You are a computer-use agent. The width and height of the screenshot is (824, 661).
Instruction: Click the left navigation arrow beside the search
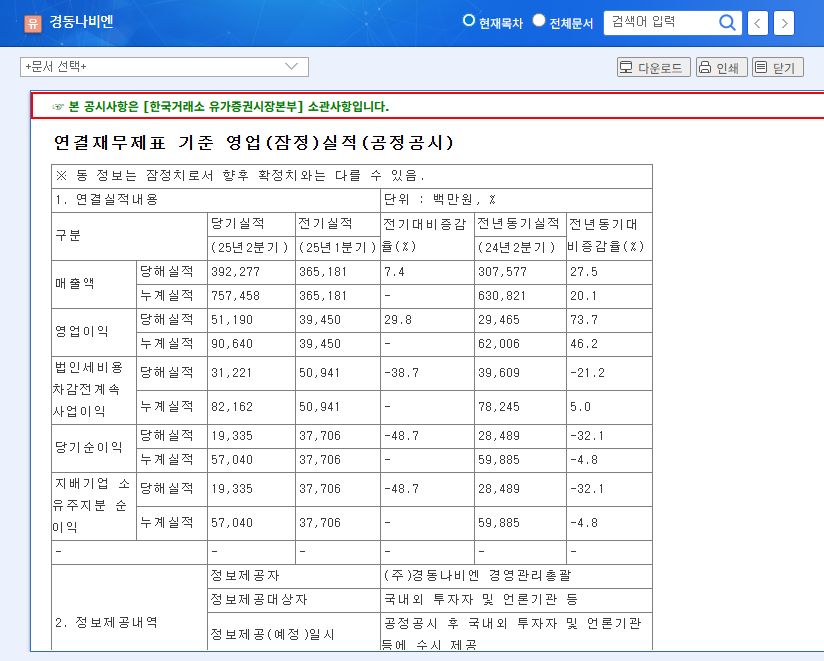click(x=757, y=23)
